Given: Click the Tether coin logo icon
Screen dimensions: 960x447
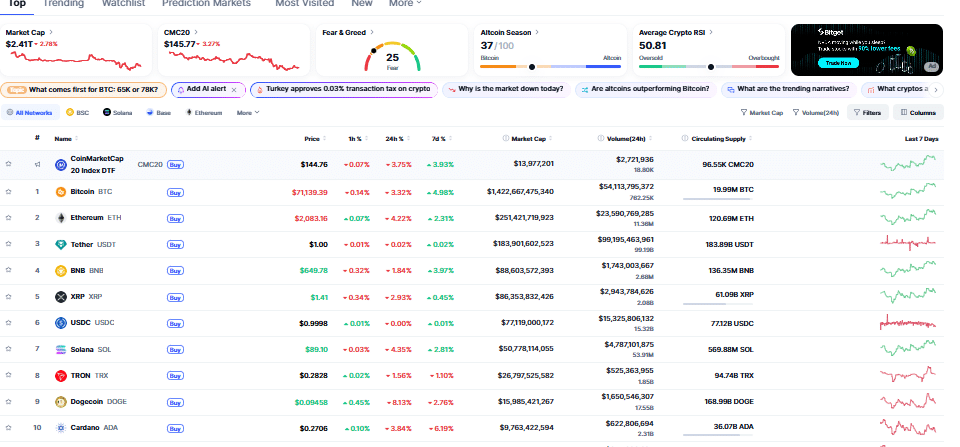Looking at the screenshot, I should [61, 244].
